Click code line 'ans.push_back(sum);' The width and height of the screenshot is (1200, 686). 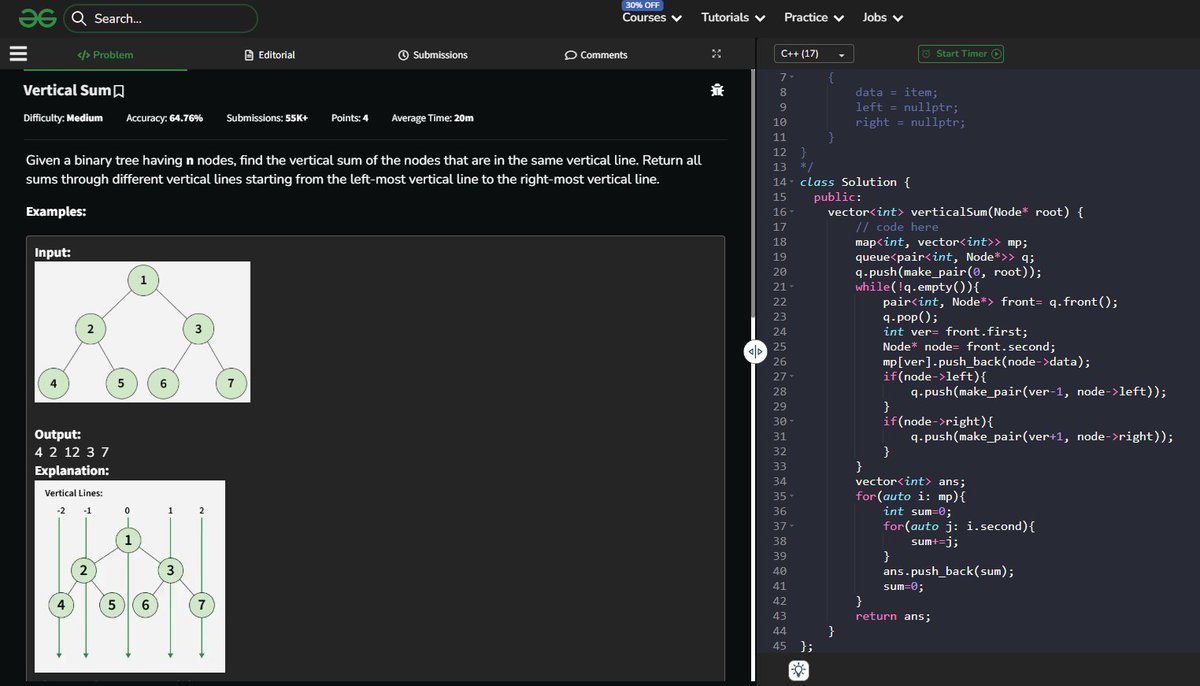click(948, 571)
